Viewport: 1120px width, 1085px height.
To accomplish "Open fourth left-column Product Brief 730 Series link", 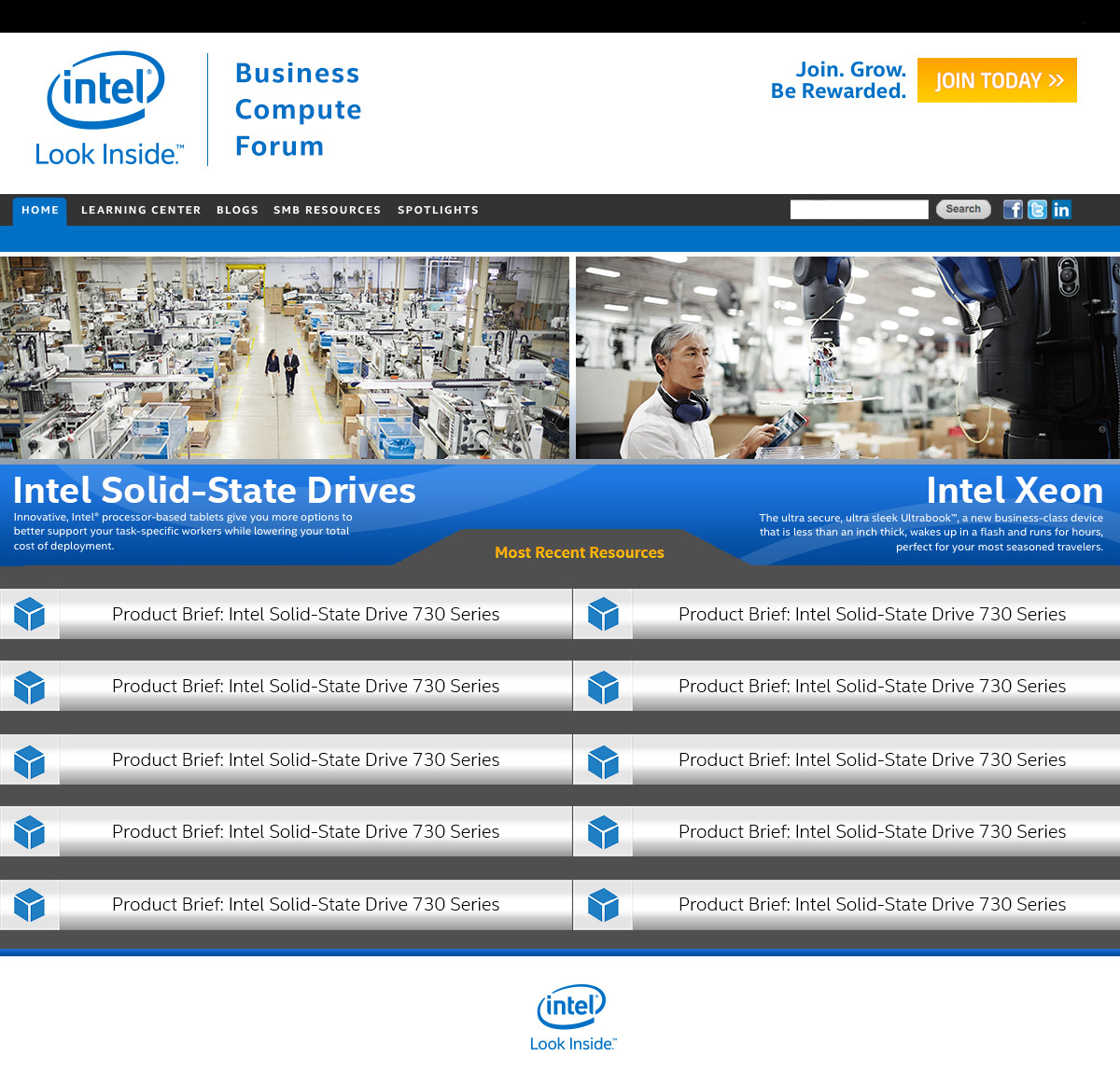I will tap(306, 831).
